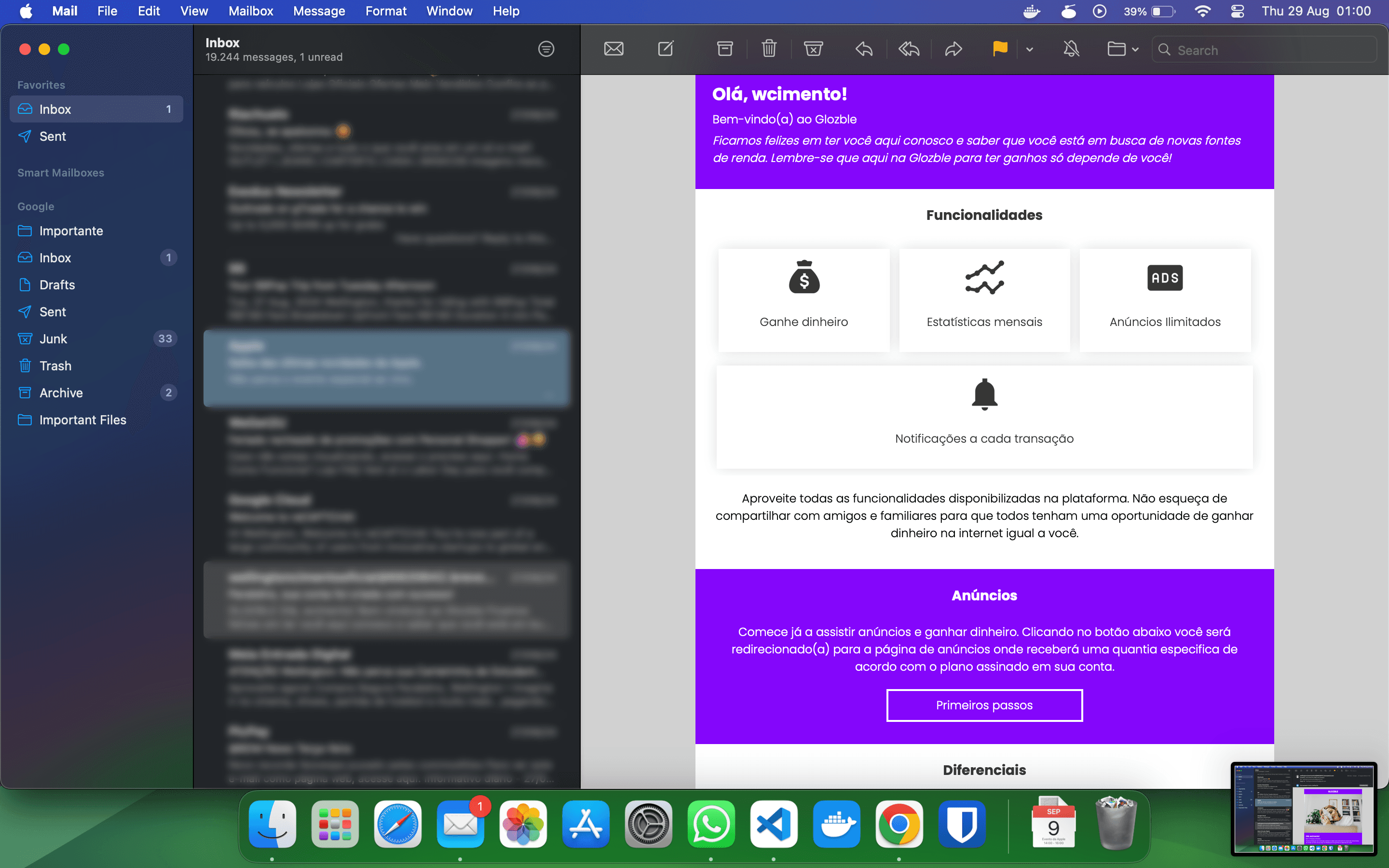Open Docker Desktop from the Dock
This screenshot has width=1389, height=868.
coord(836,825)
